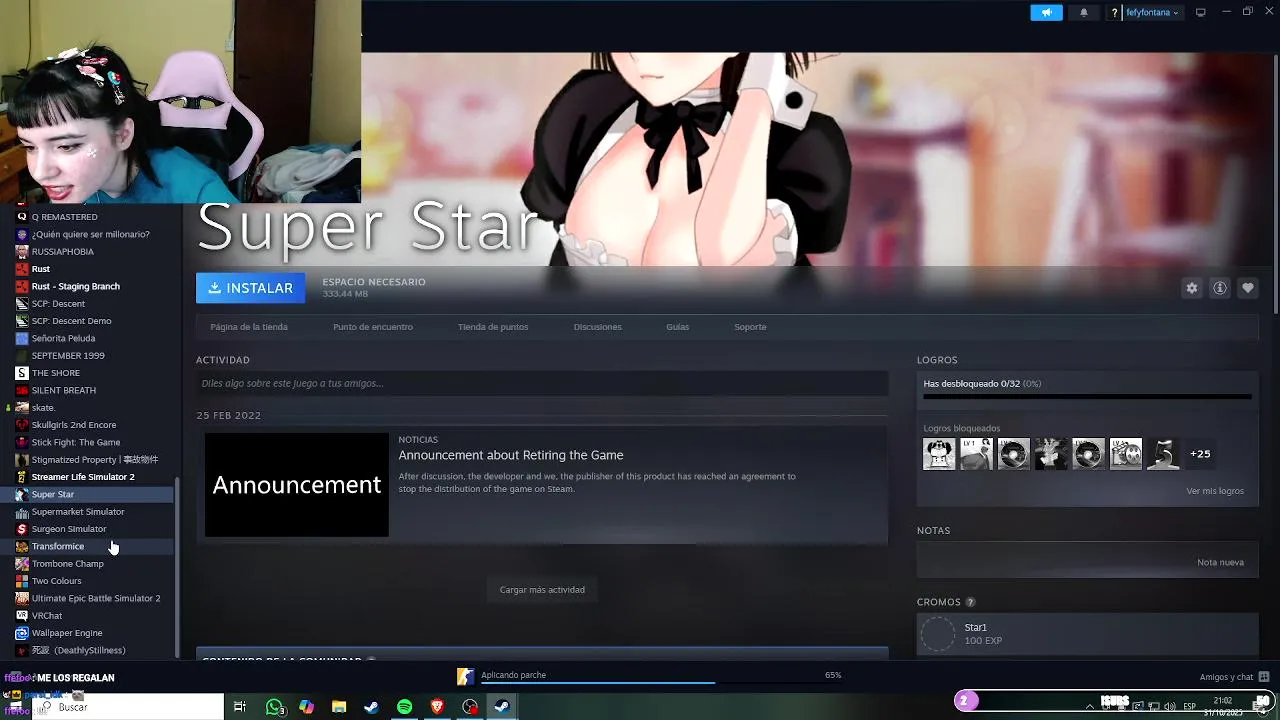1280x720 pixels.
Task: Switch to Big Picture mode monitor icon
Action: (x=1201, y=12)
